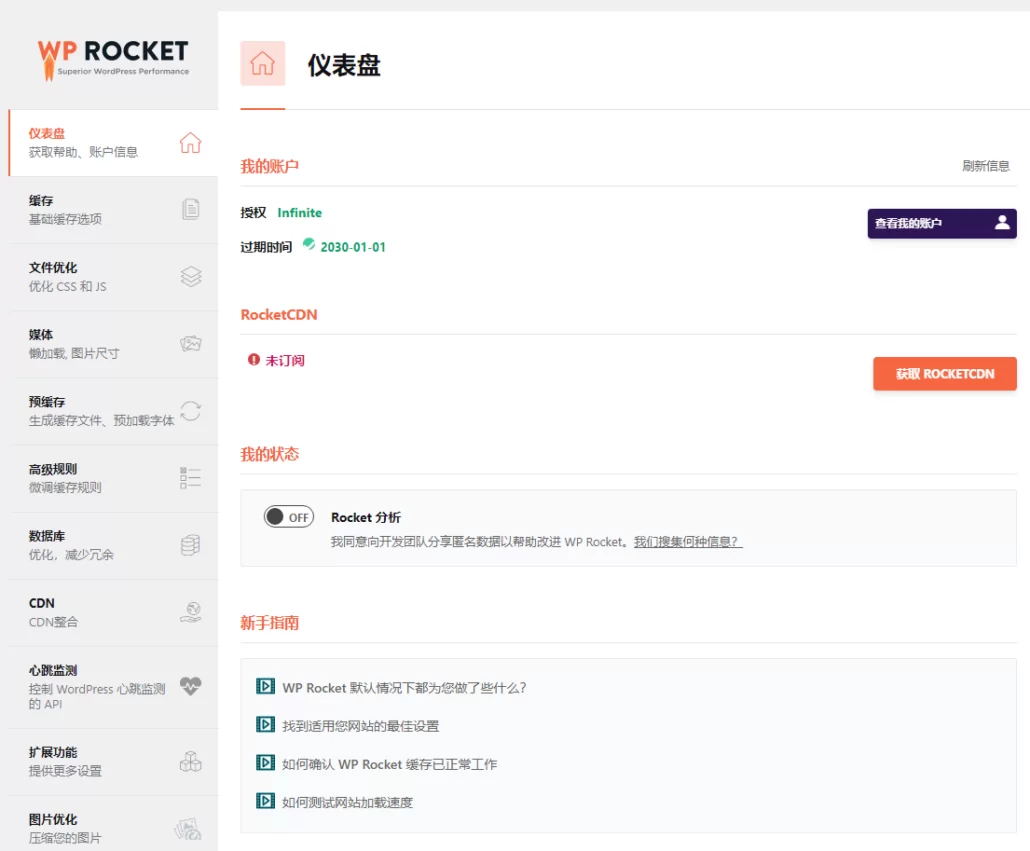This screenshot has width=1030, height=851.
Task: Select 扩展功能 add-ons section
Action: pyautogui.click(x=113, y=761)
